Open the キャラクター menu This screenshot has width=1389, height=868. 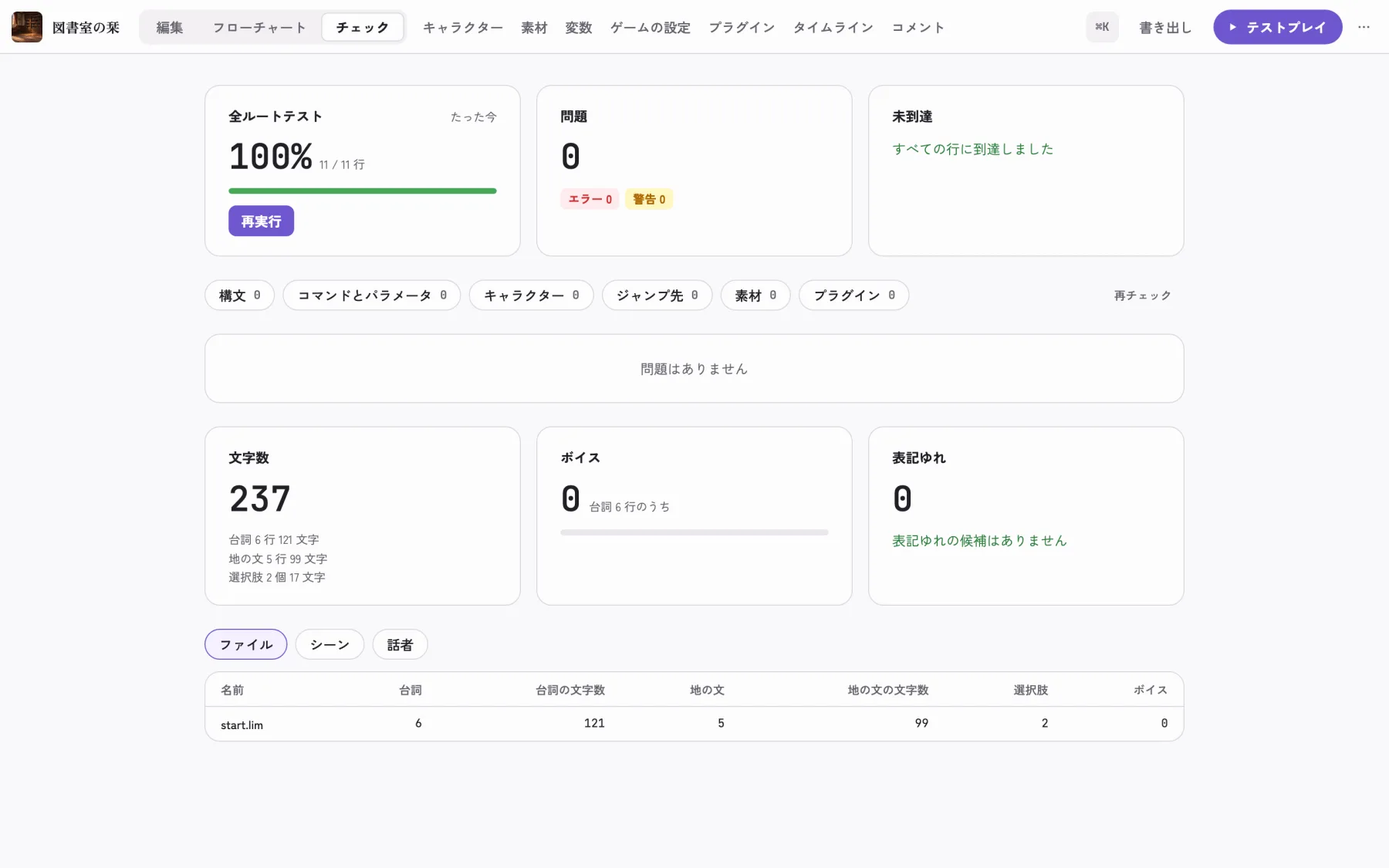(x=463, y=27)
